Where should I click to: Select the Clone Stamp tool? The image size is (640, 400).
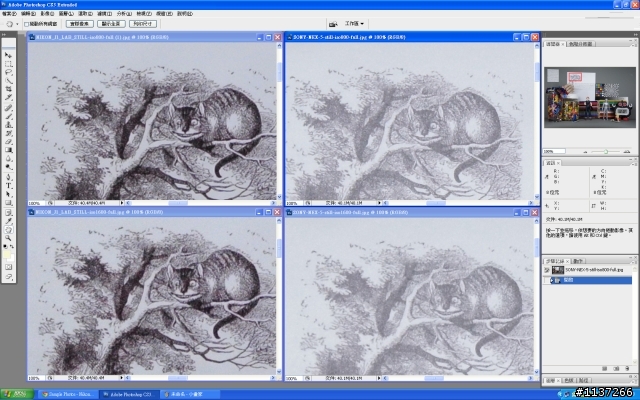(x=8, y=125)
